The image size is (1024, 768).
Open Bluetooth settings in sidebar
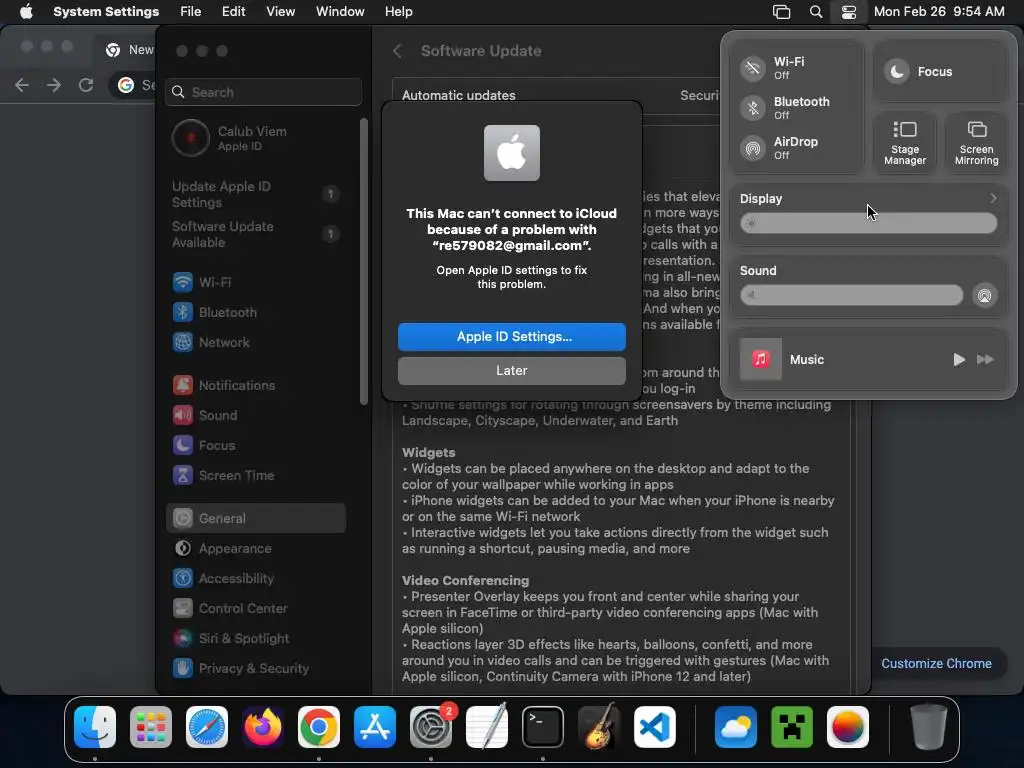(x=256, y=312)
